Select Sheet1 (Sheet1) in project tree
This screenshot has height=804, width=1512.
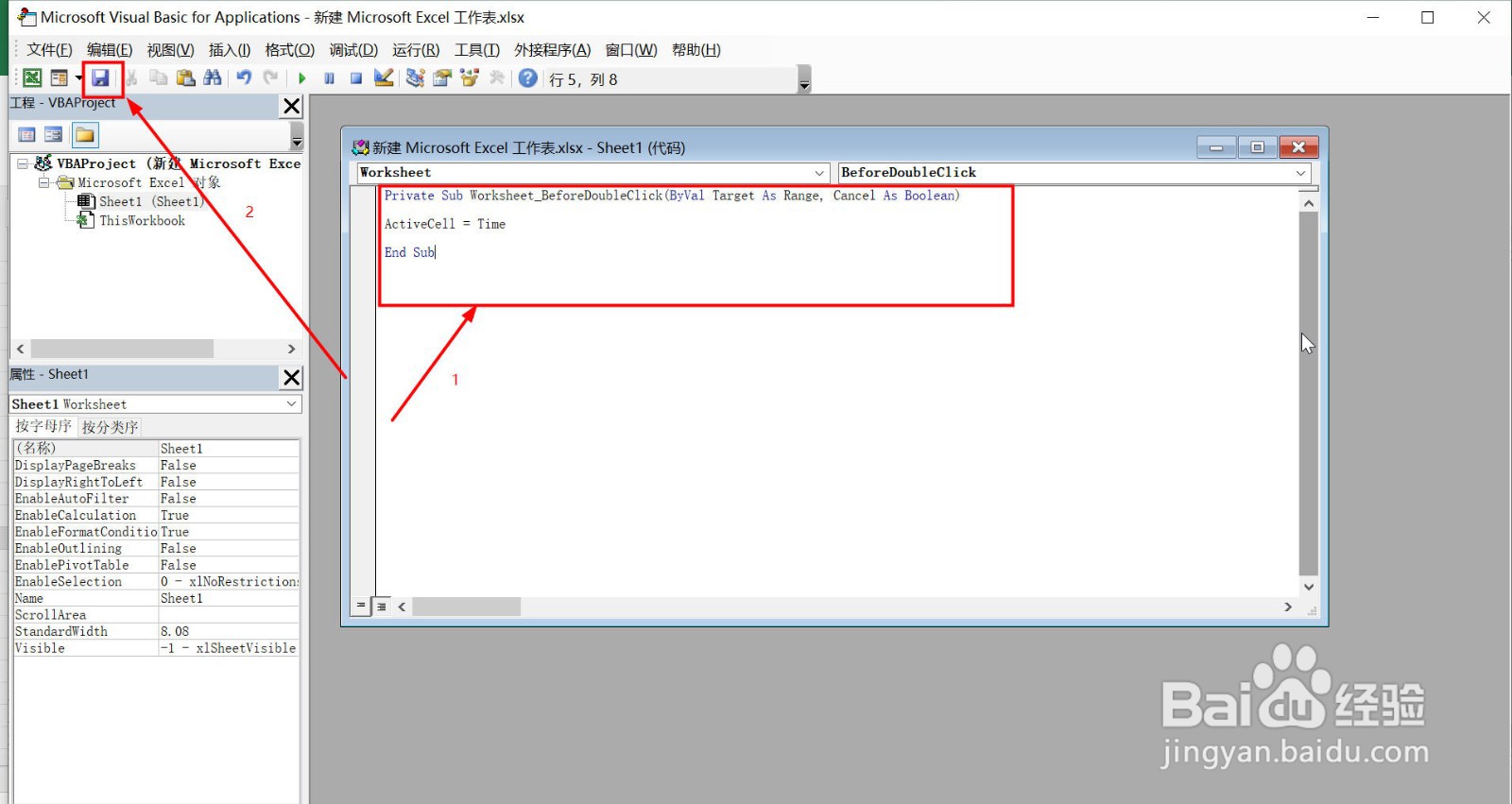[151, 201]
